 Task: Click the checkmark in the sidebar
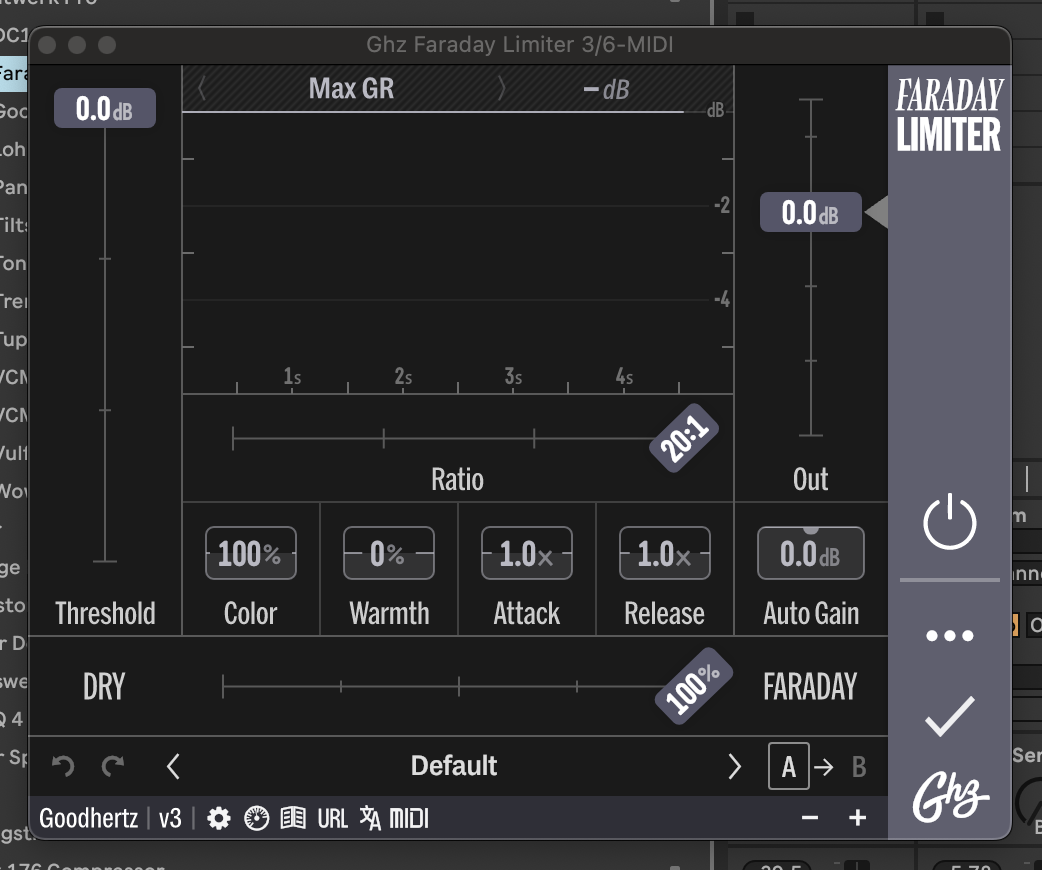click(x=949, y=713)
